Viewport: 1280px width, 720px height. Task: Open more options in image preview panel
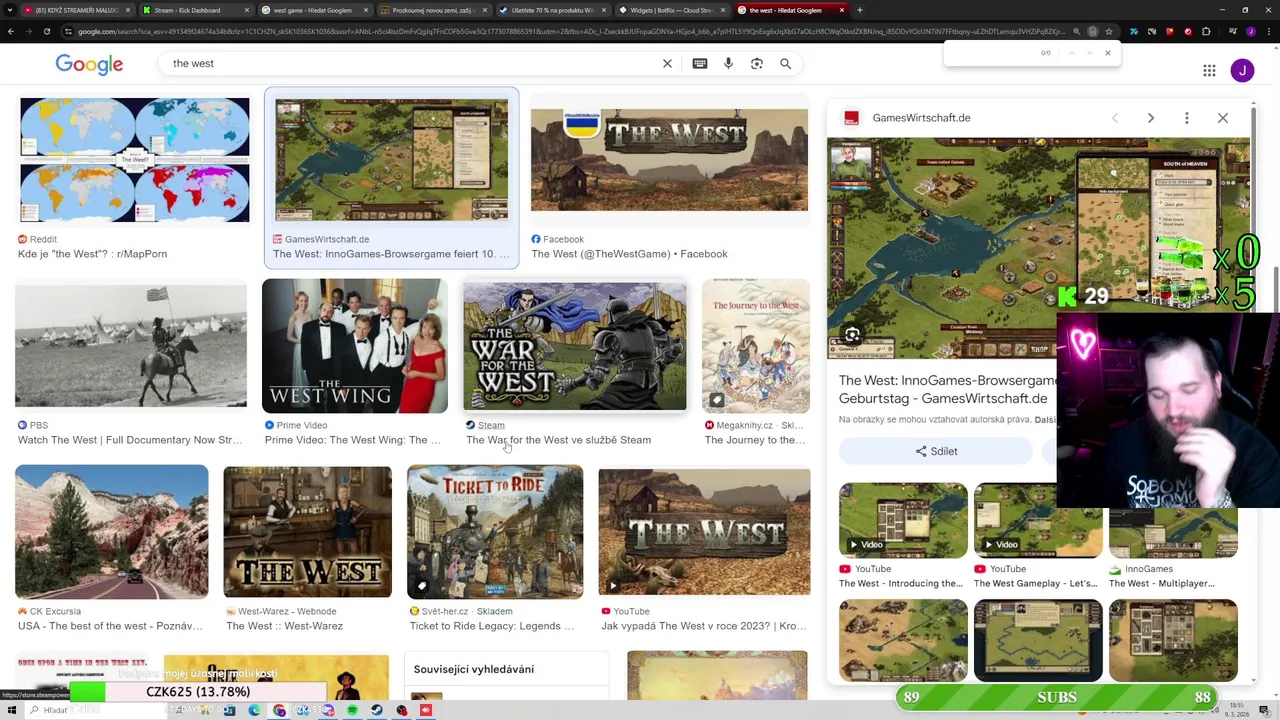pos(1186,118)
